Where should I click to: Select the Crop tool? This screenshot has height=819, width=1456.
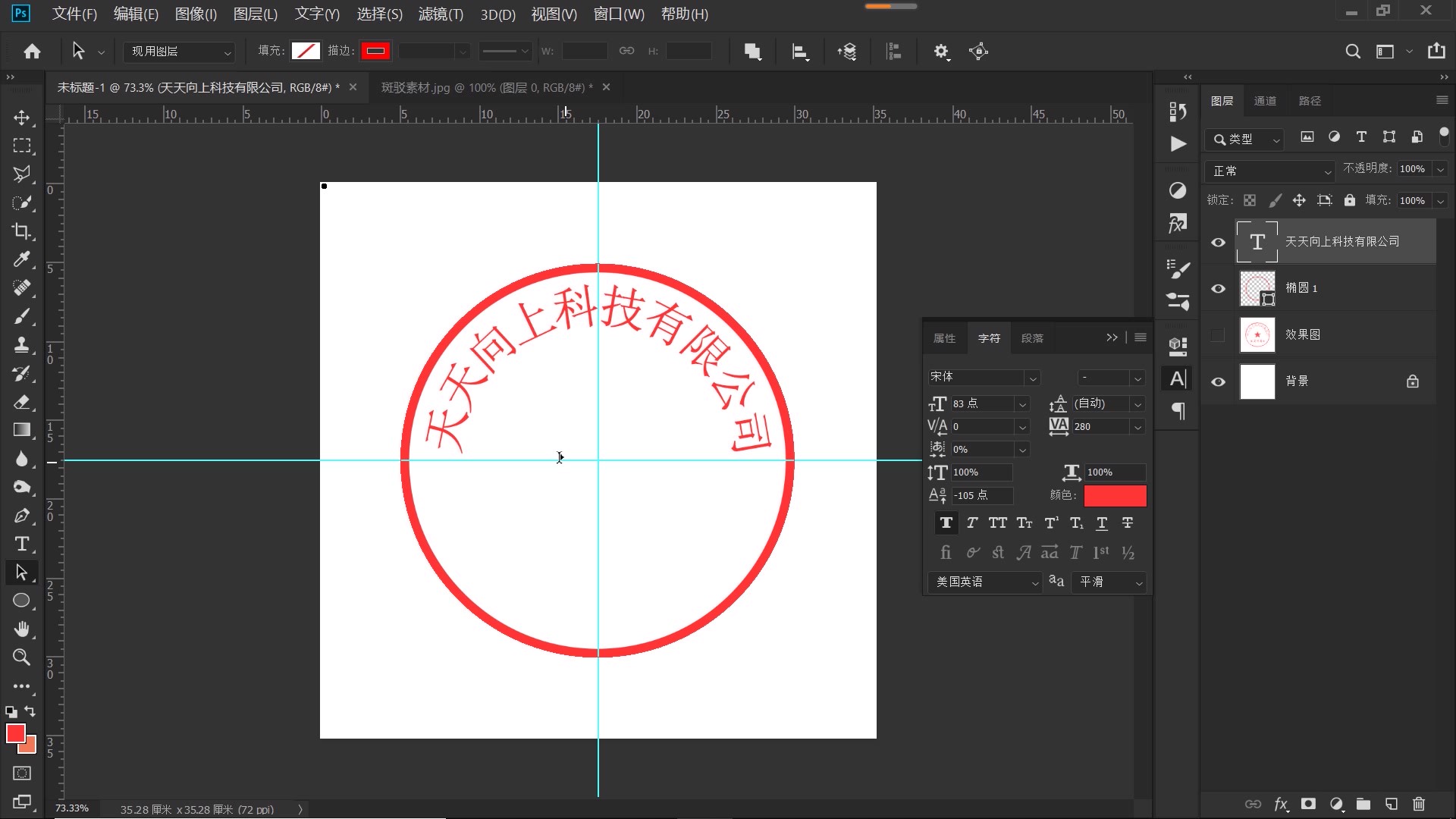(22, 231)
